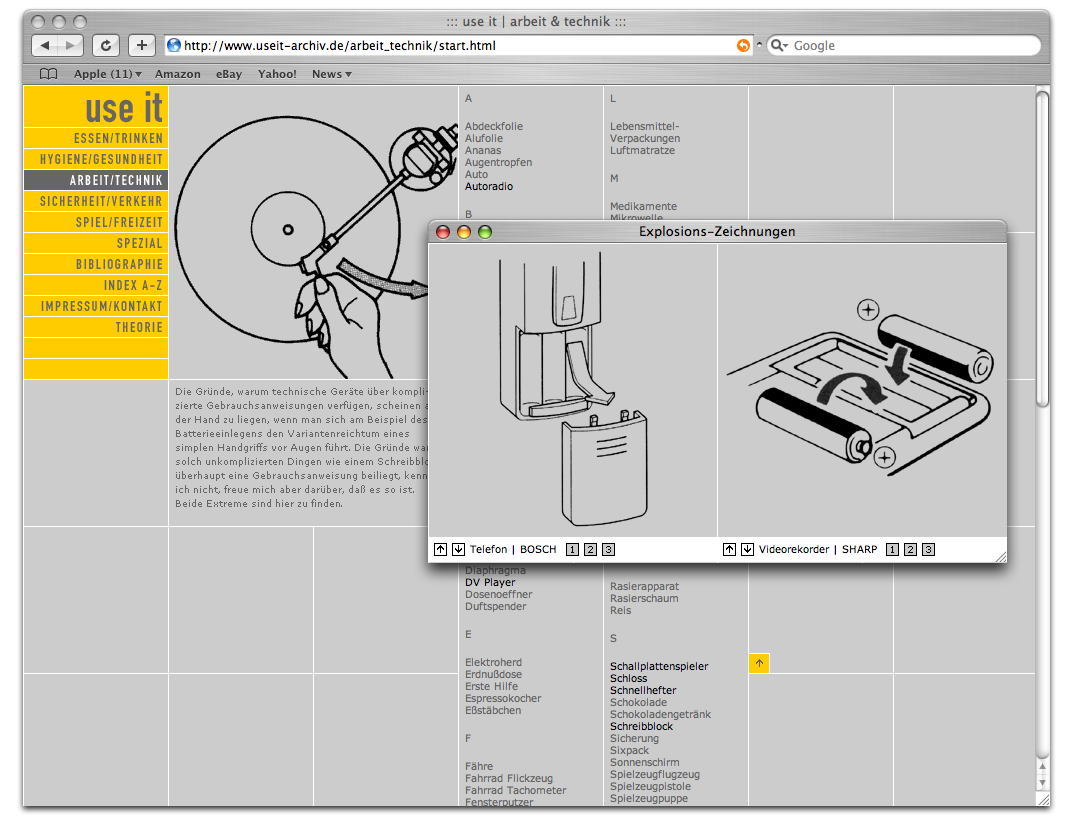This screenshot has width=1069, height=823.
Task: Click the Espressokocher index entry
Action: [x=503, y=698]
